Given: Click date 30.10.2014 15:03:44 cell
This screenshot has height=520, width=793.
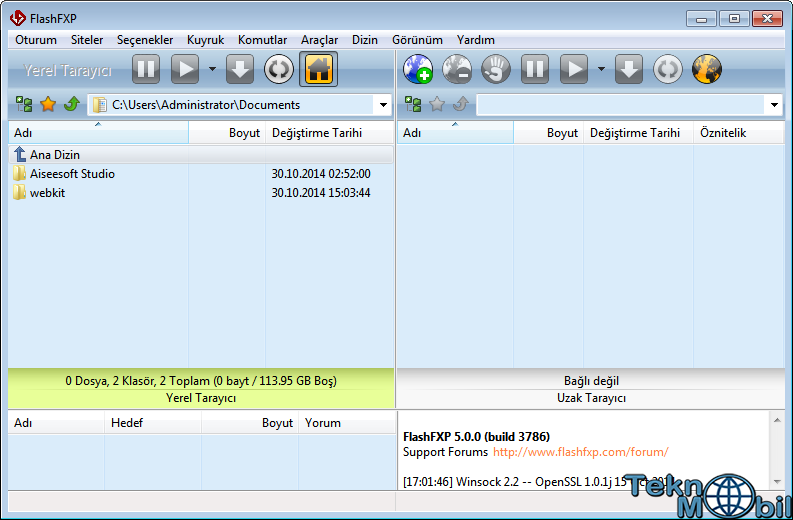Looking at the screenshot, I should tap(321, 193).
